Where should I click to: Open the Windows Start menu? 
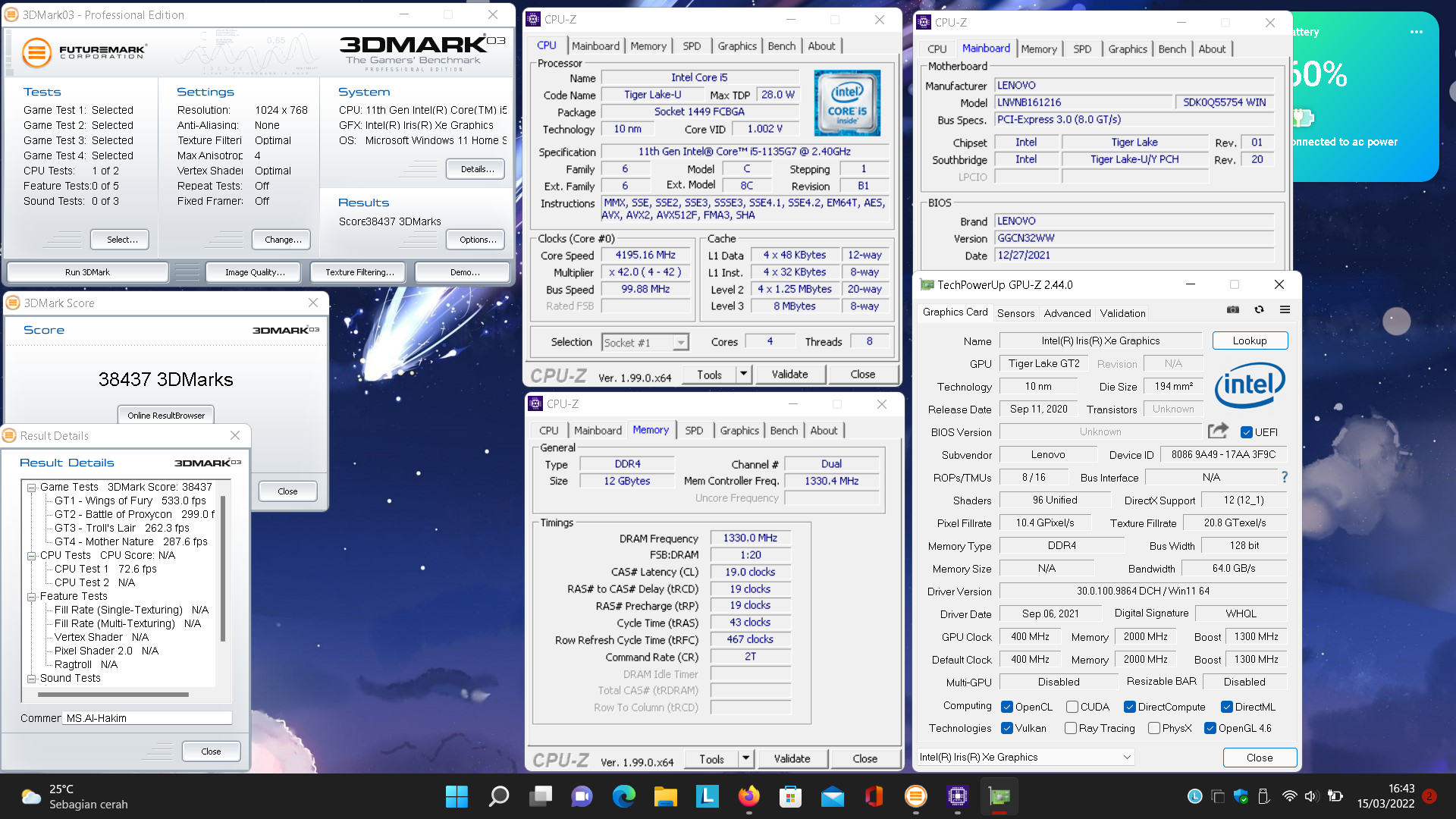coord(457,796)
